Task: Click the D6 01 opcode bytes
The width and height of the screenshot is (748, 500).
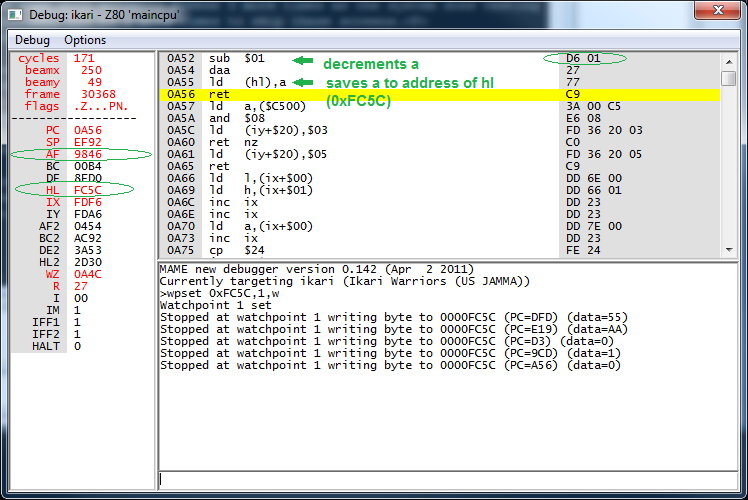Action: pyautogui.click(x=583, y=58)
